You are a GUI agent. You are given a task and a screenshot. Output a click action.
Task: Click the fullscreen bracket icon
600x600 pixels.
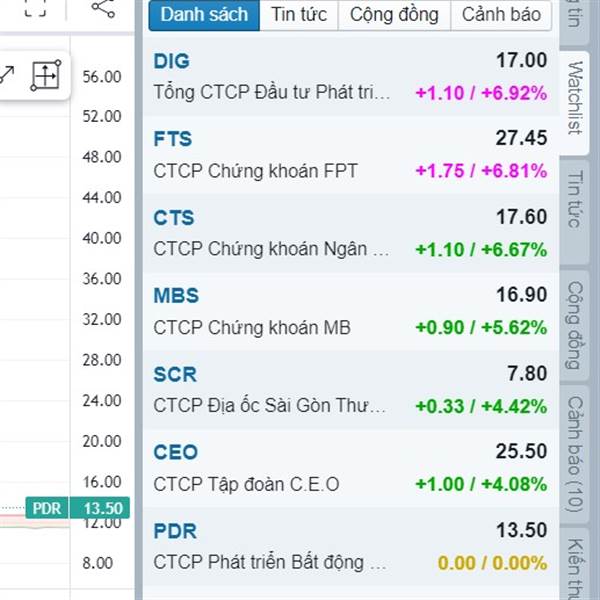[x=35, y=8]
